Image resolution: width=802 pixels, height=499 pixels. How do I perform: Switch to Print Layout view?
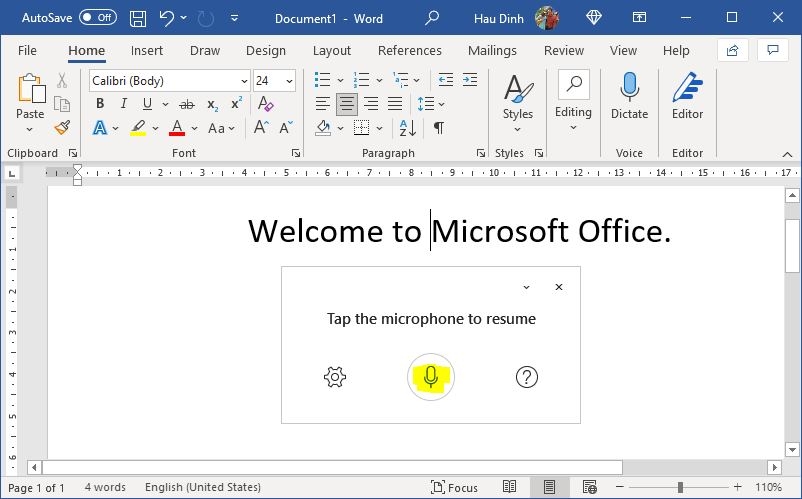pyautogui.click(x=549, y=487)
